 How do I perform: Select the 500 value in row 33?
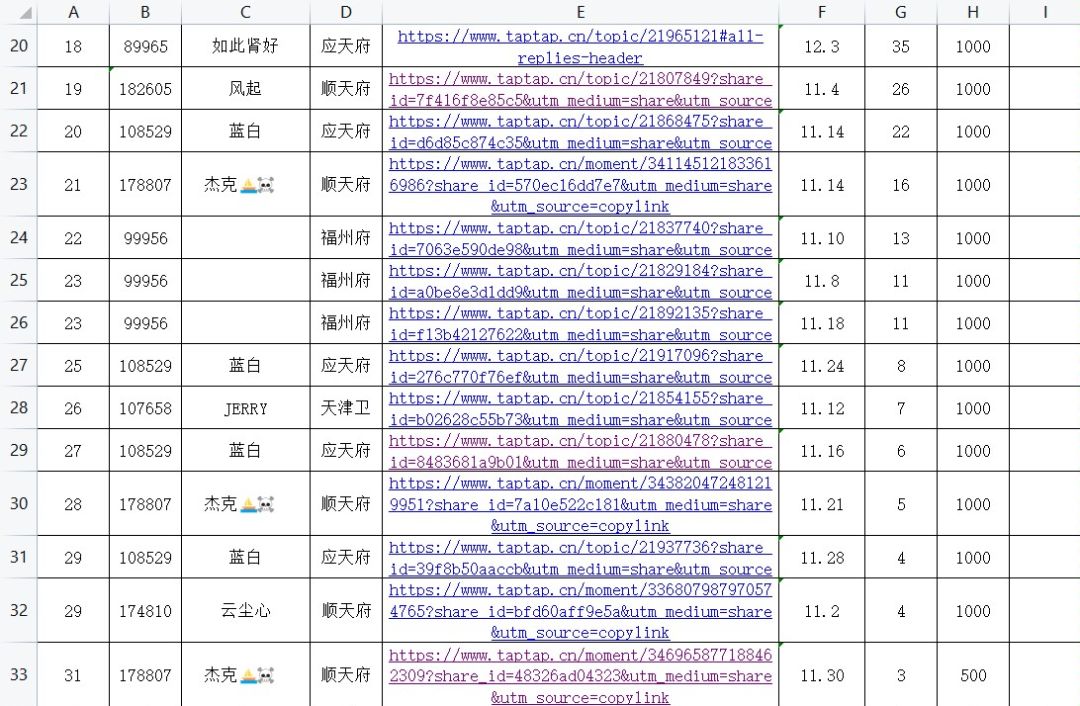[973, 675]
